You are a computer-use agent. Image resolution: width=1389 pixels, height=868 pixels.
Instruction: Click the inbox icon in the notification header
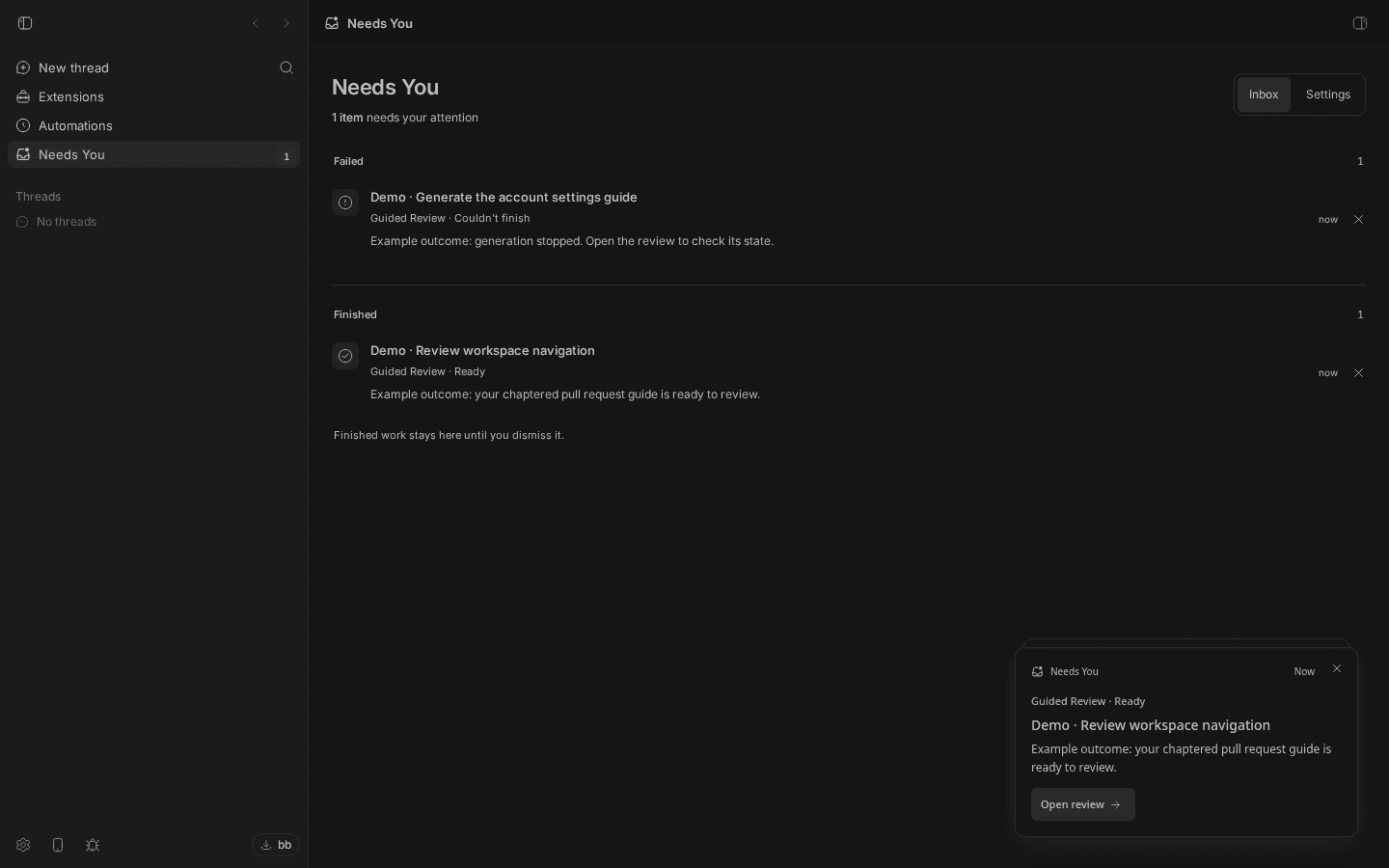point(1037,671)
